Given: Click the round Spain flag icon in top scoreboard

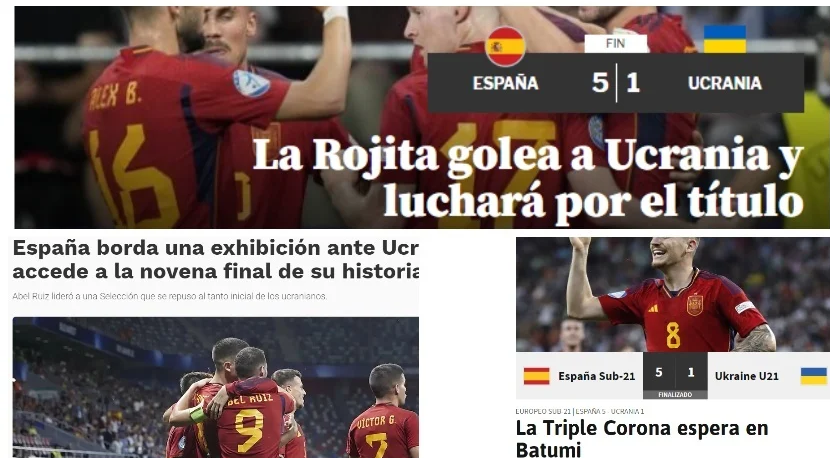Looking at the screenshot, I should tap(506, 47).
